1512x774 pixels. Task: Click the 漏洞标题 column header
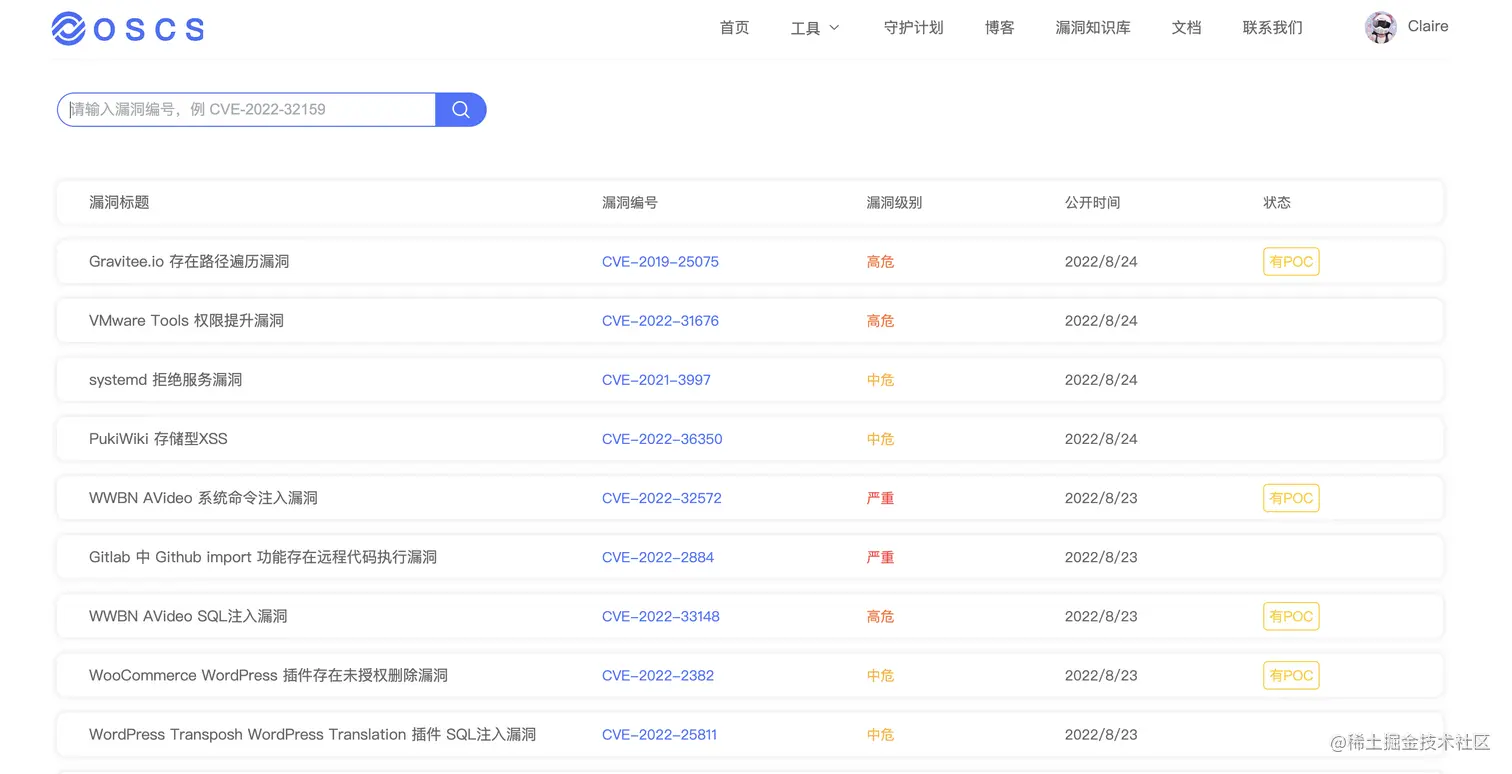[119, 203]
